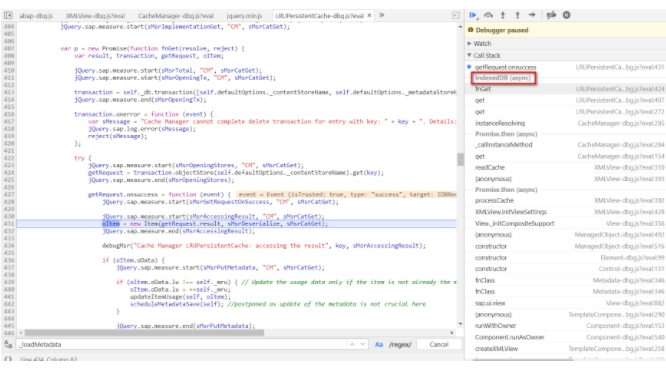The image size is (666, 368).
Task: Click the search field containing _loadMetadata
Action: pos(181,344)
